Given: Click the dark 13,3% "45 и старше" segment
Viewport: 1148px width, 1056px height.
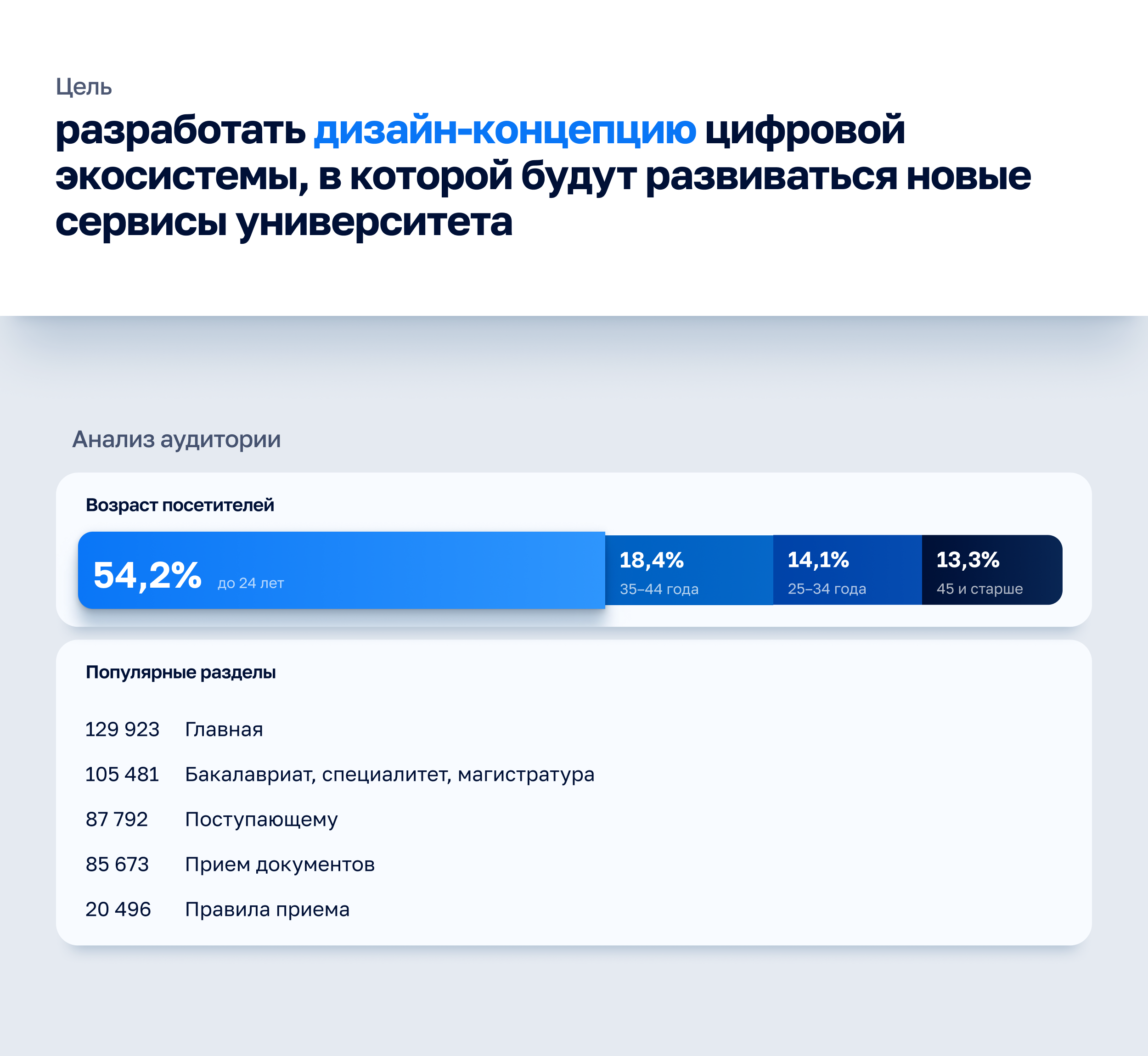Looking at the screenshot, I should (x=991, y=570).
